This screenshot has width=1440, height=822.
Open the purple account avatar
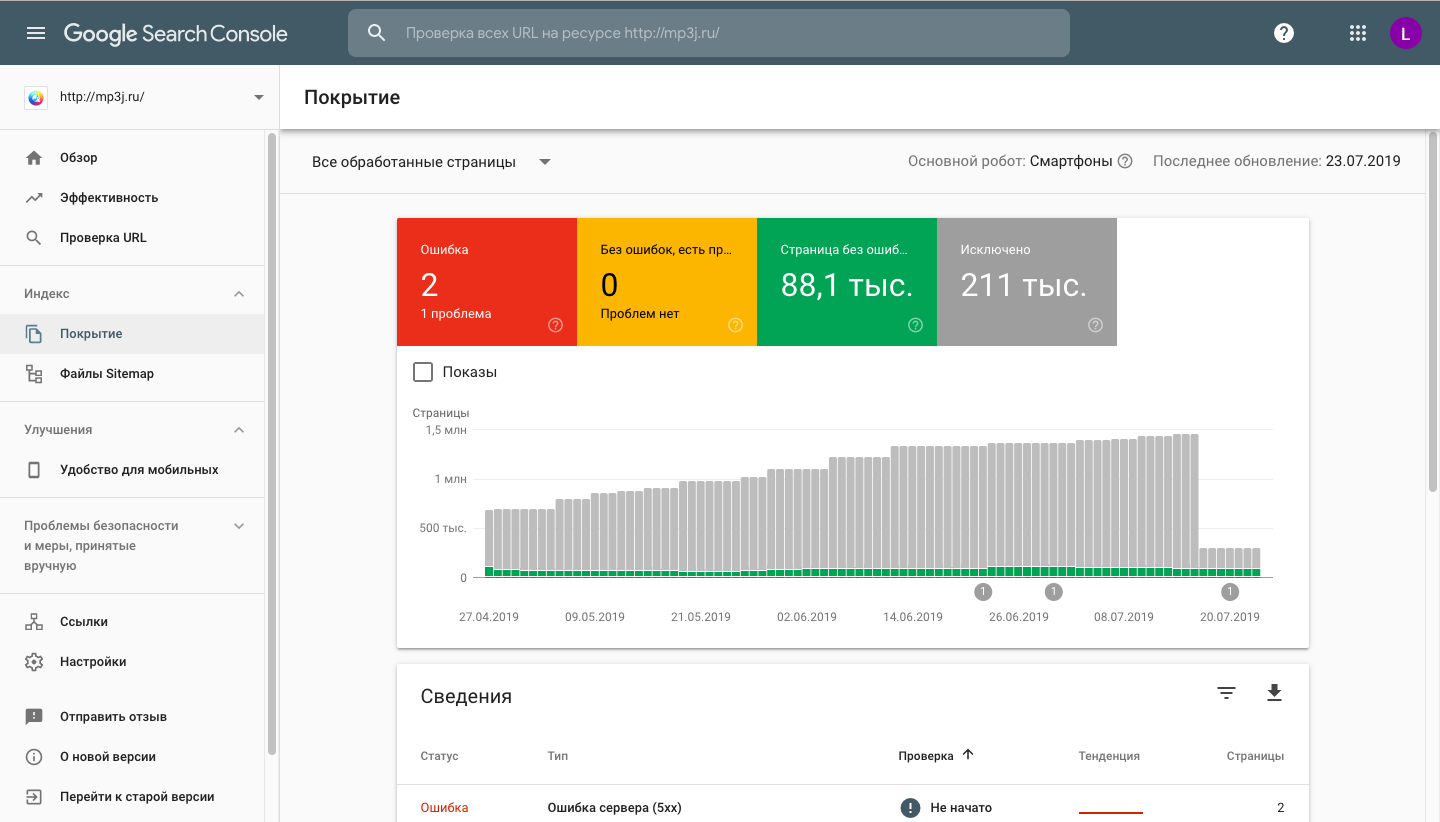point(1405,33)
